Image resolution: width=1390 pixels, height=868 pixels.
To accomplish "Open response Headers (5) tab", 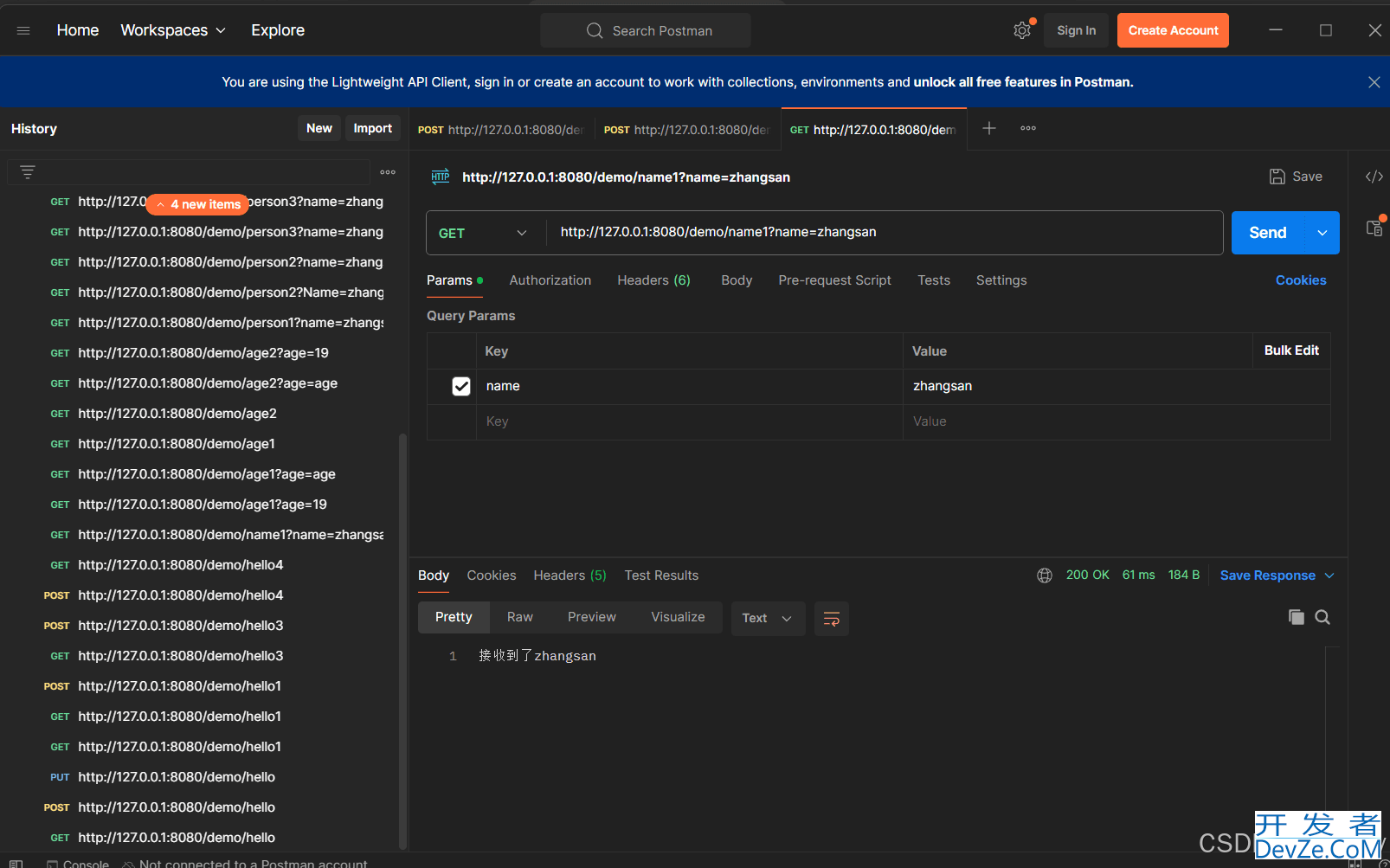I will pos(570,575).
